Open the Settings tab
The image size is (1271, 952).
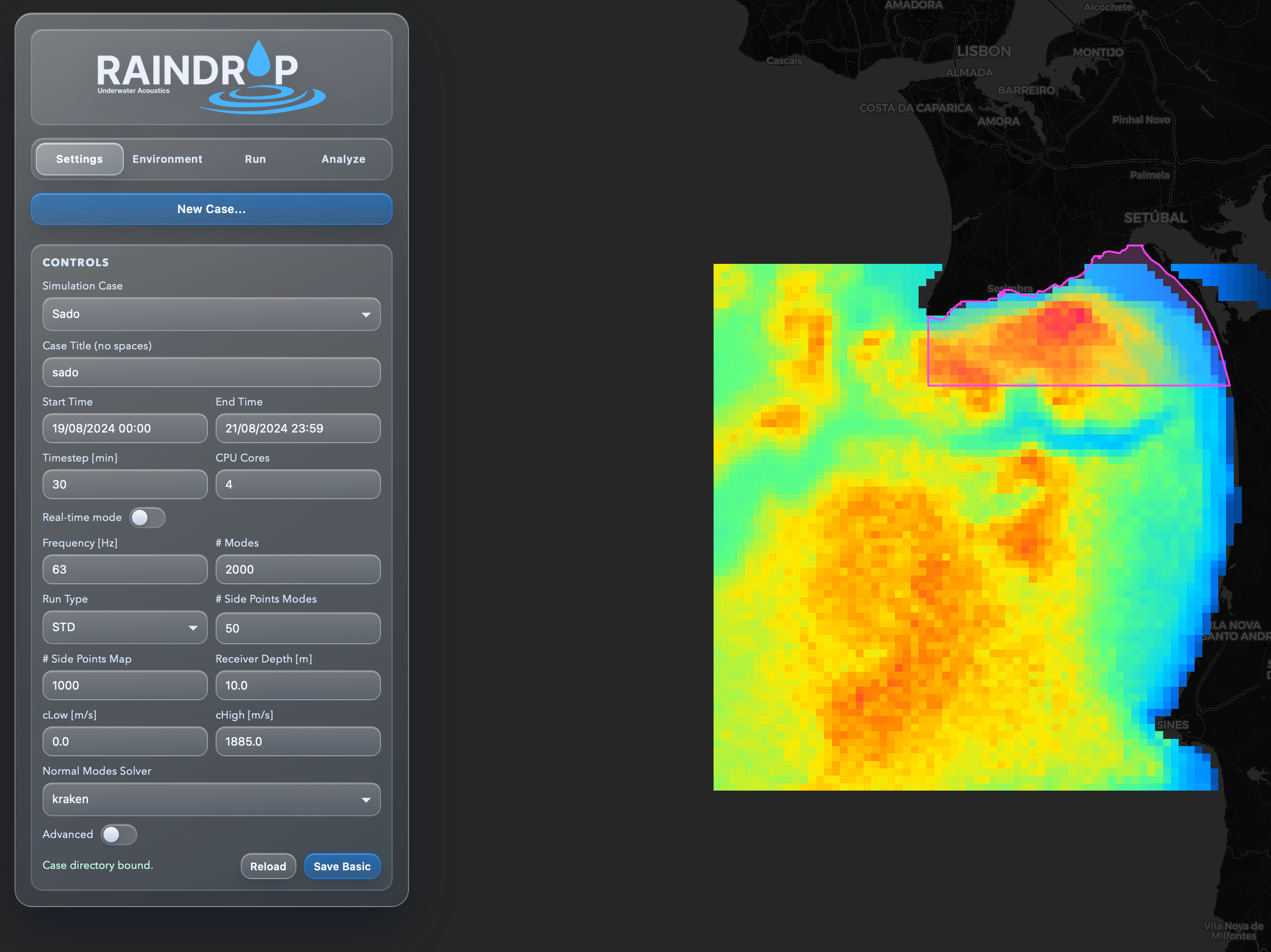click(x=79, y=159)
